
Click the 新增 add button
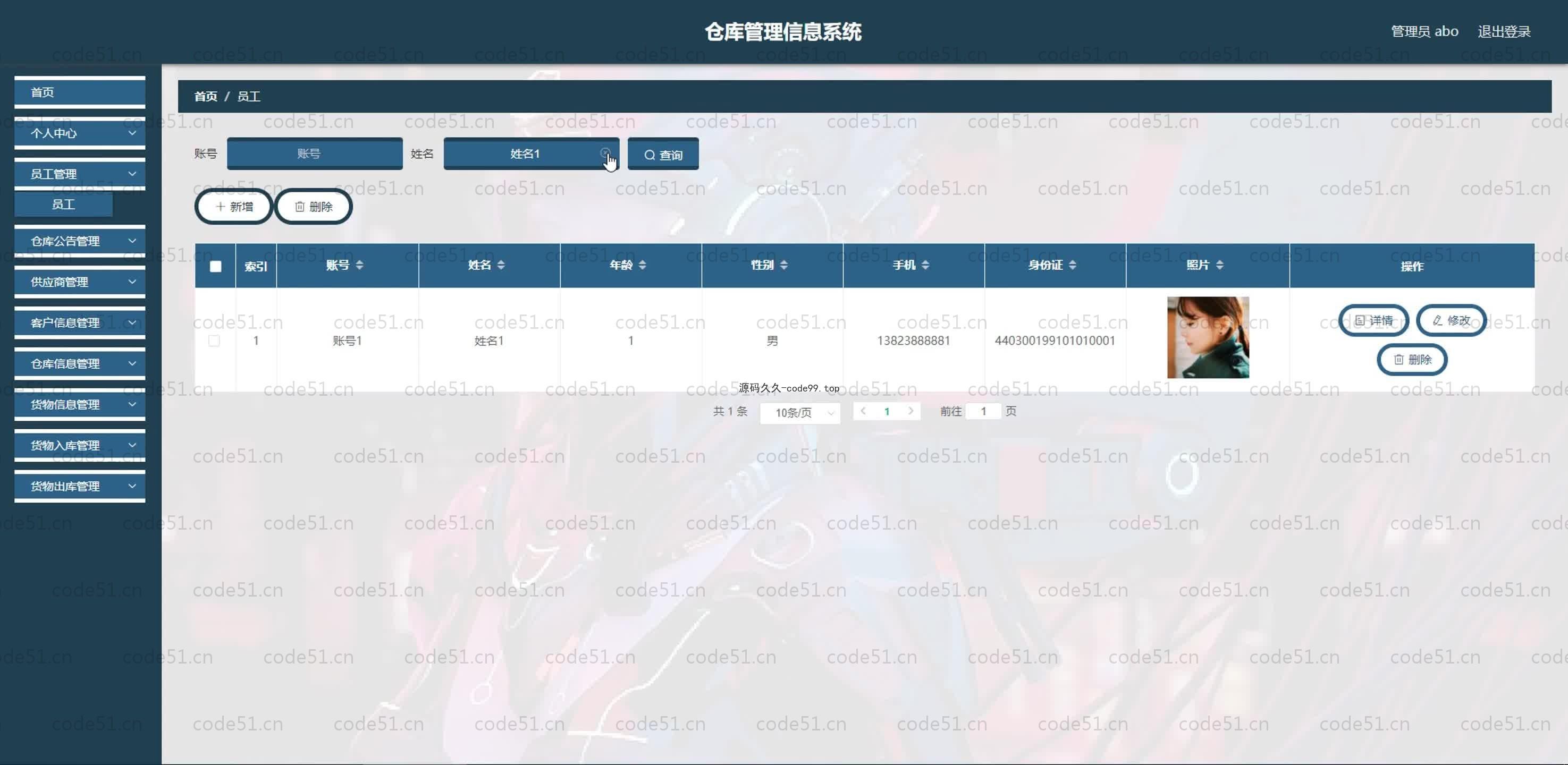[x=234, y=207]
